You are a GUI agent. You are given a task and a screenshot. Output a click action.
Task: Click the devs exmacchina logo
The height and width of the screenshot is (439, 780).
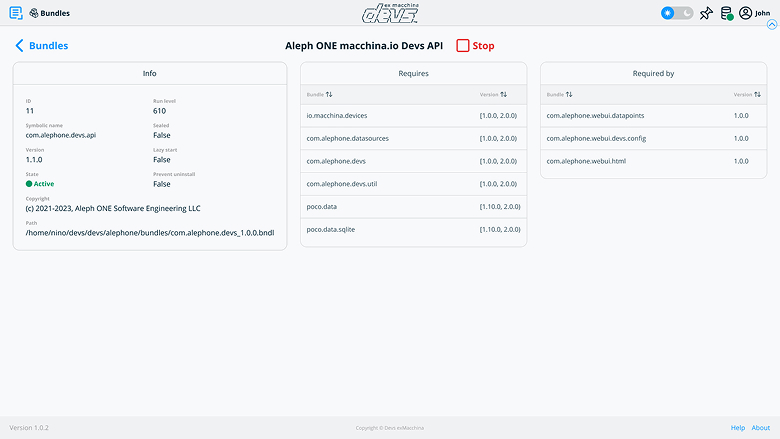point(390,13)
